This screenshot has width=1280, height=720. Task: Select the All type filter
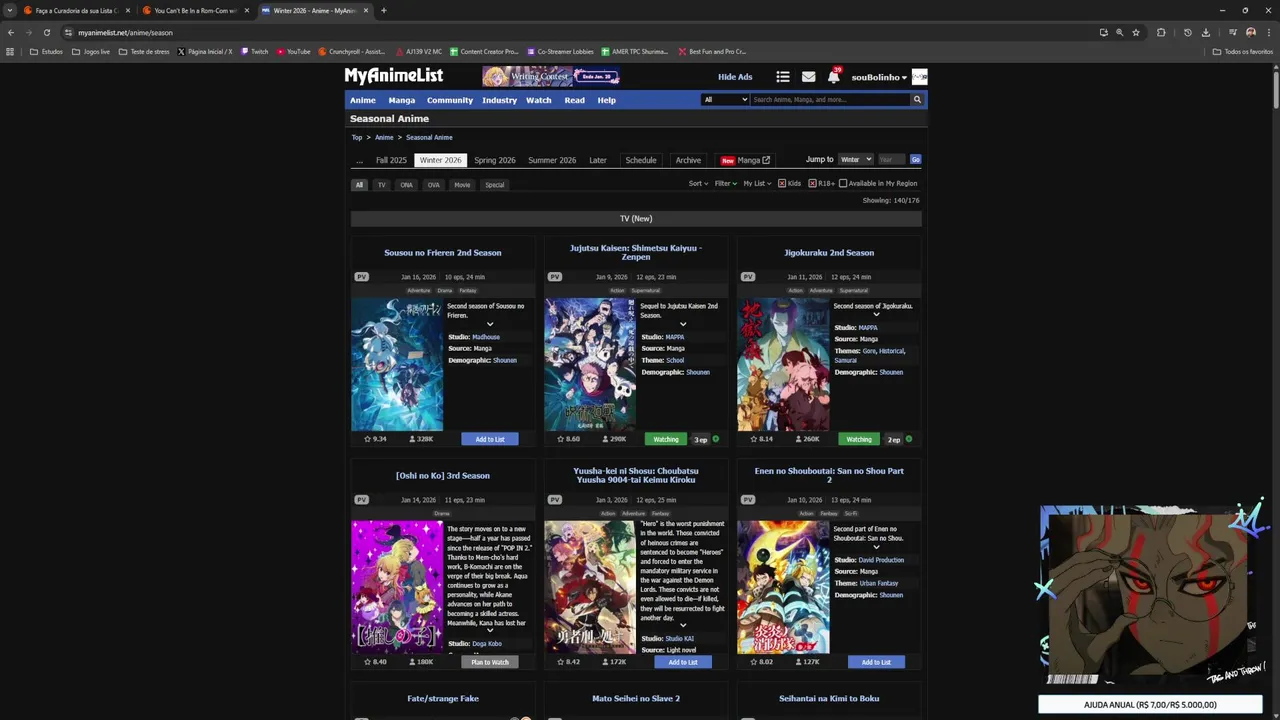click(359, 185)
